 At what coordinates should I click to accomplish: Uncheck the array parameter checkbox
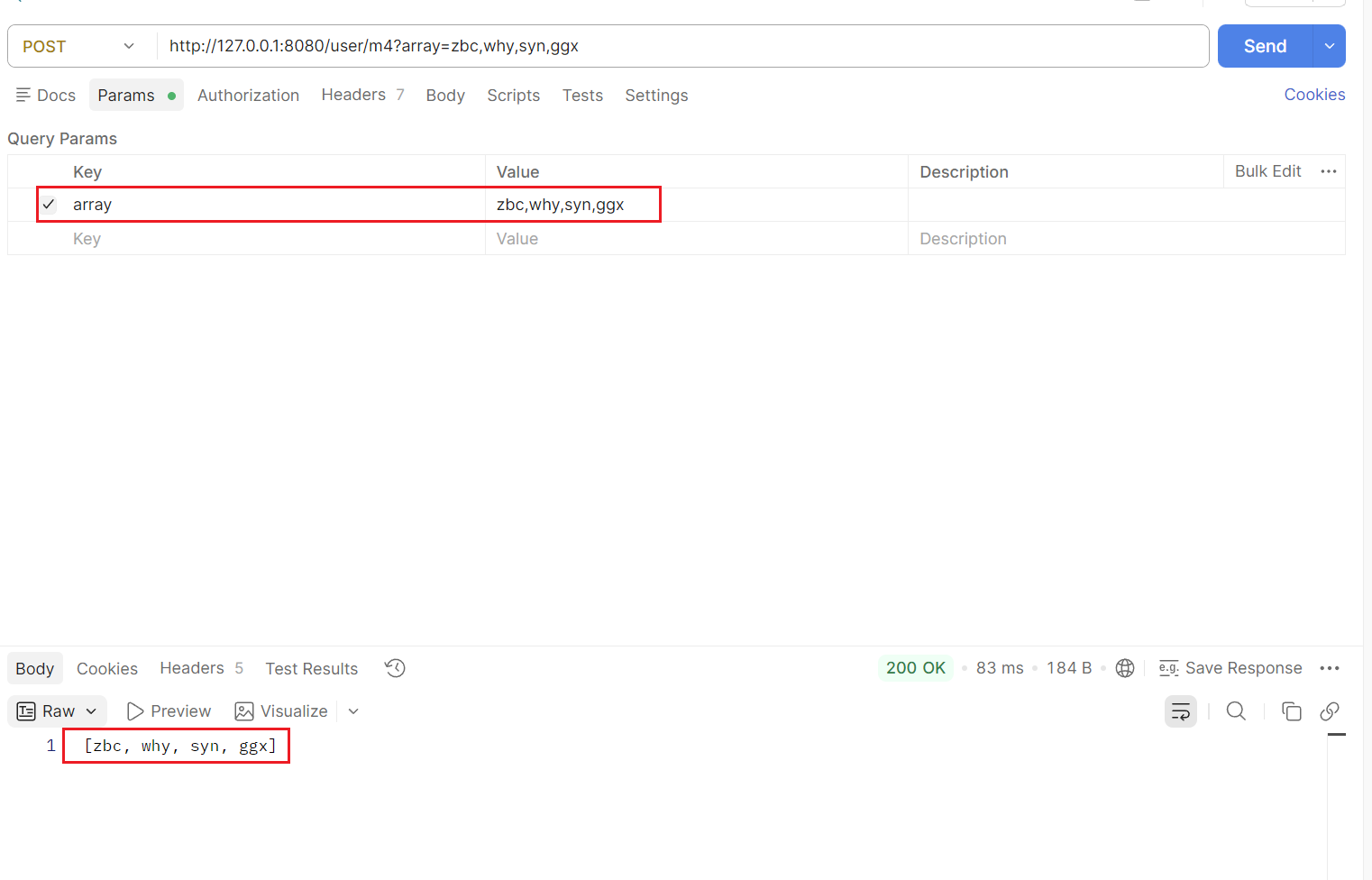[49, 205]
